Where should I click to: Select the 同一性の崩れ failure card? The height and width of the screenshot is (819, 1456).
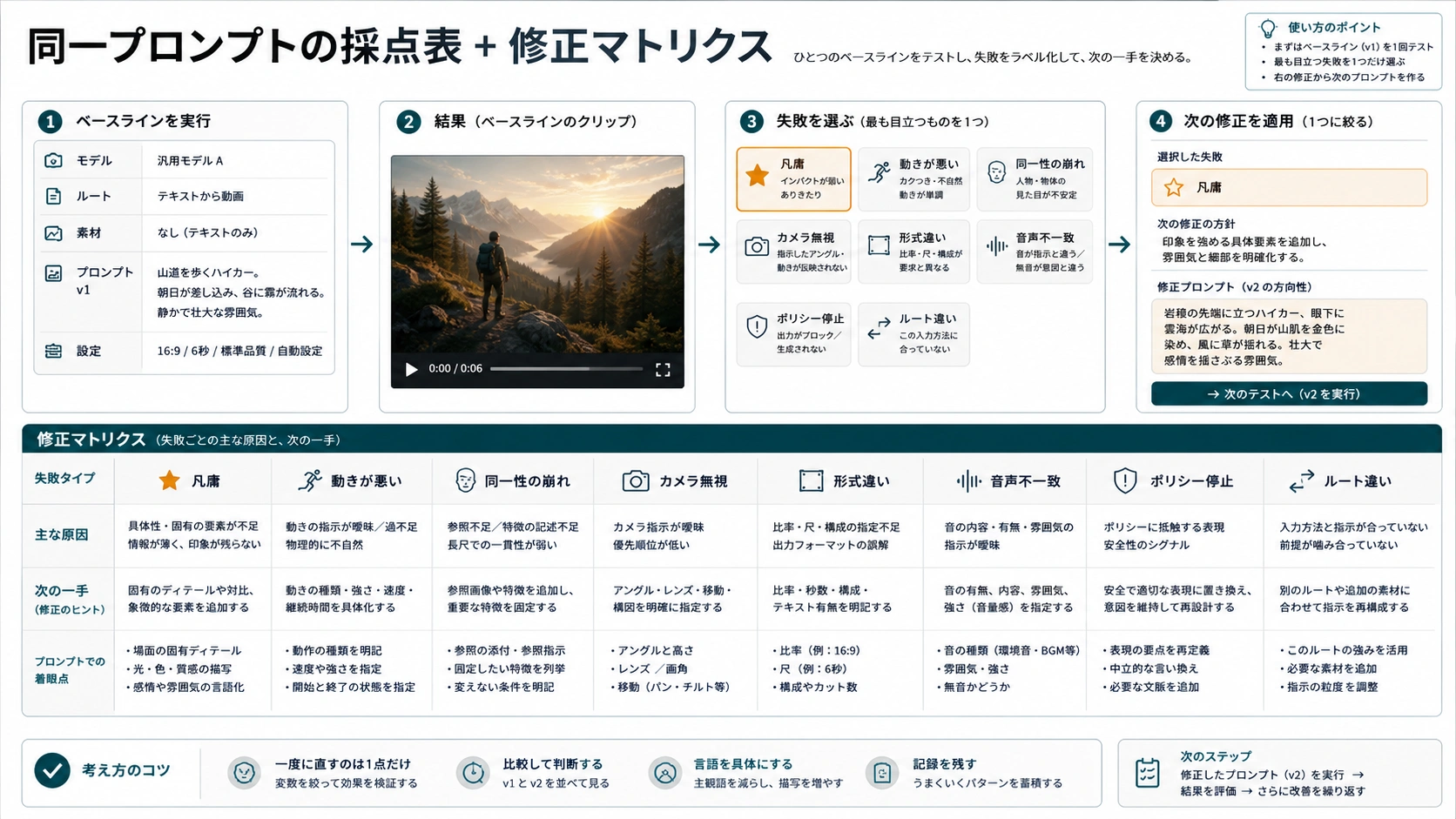pyautogui.click(x=1035, y=178)
